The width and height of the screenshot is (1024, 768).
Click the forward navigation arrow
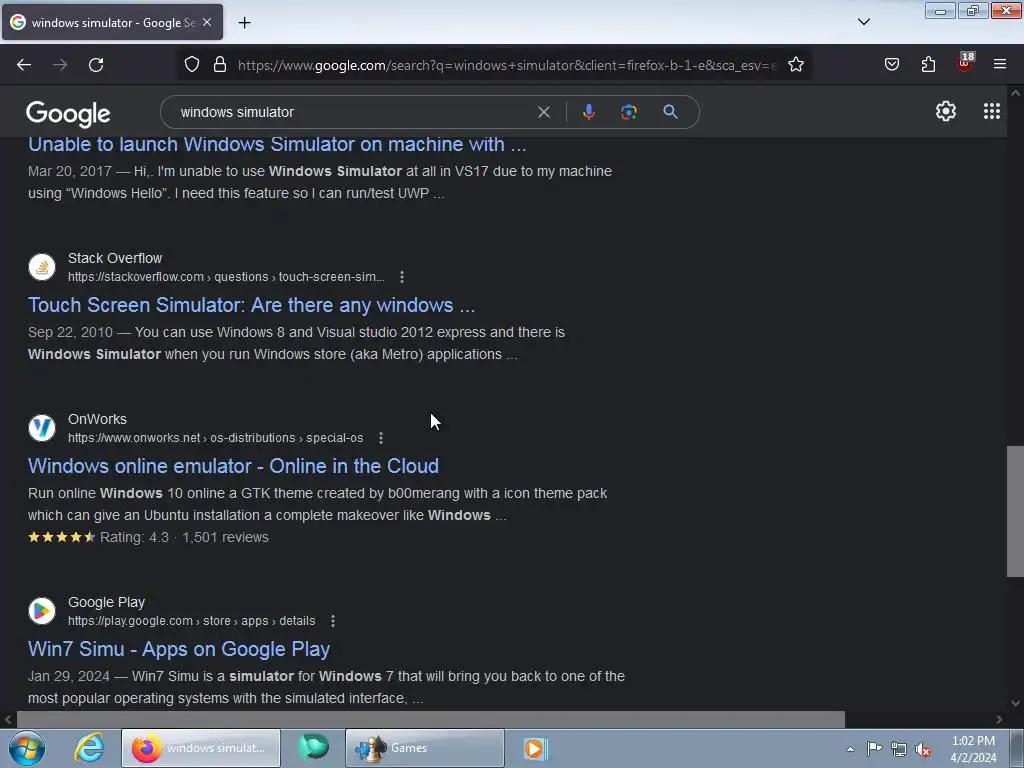point(60,65)
